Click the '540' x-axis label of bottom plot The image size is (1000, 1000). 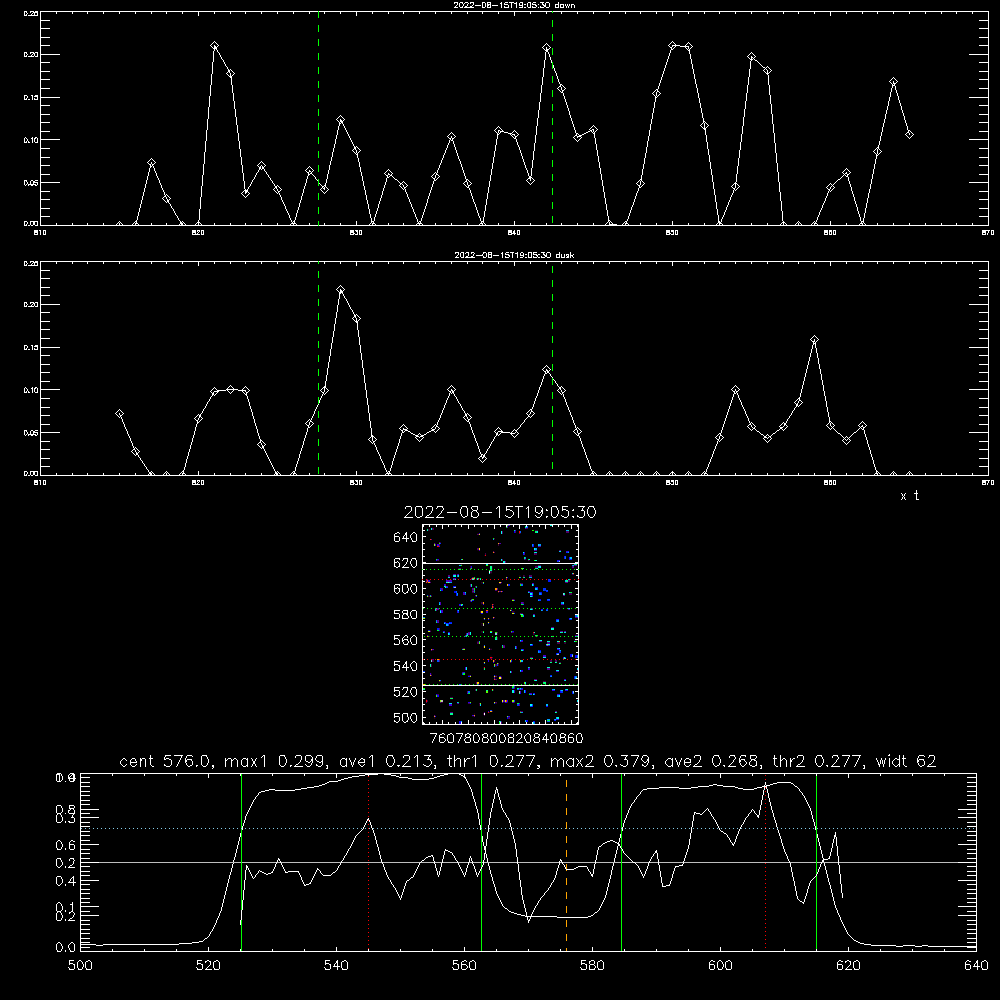click(x=336, y=966)
